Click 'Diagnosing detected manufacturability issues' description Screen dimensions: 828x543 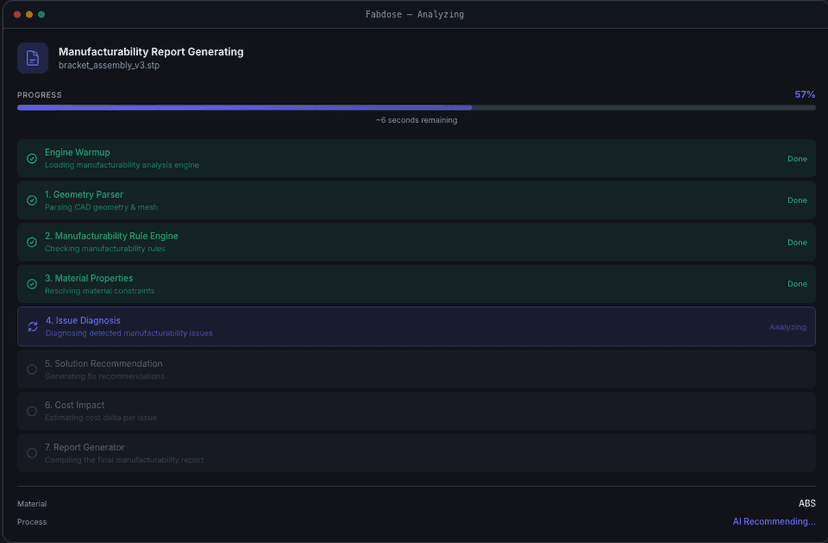[129, 333]
